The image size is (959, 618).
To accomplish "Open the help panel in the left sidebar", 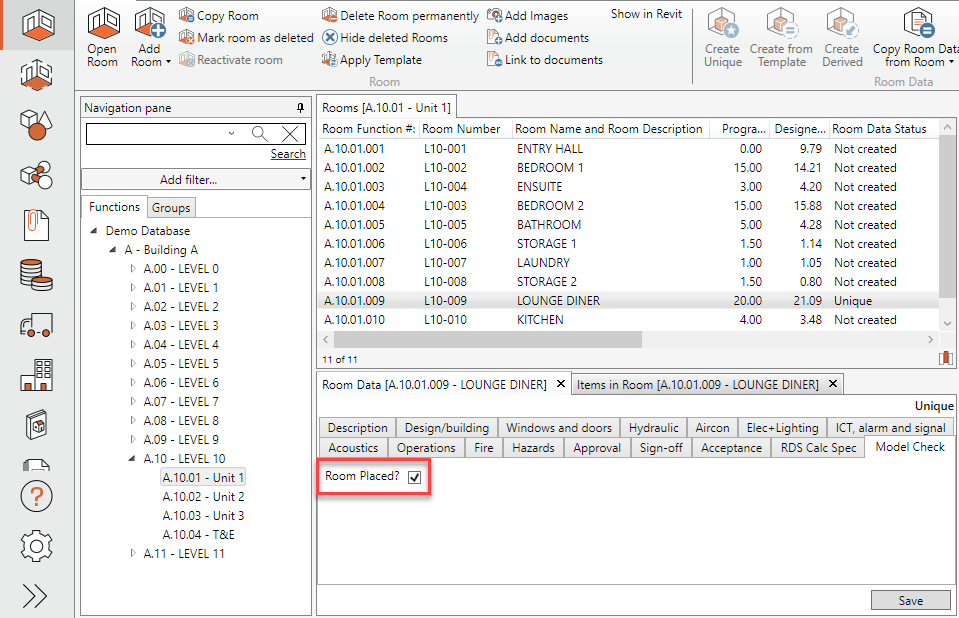I will (36, 496).
